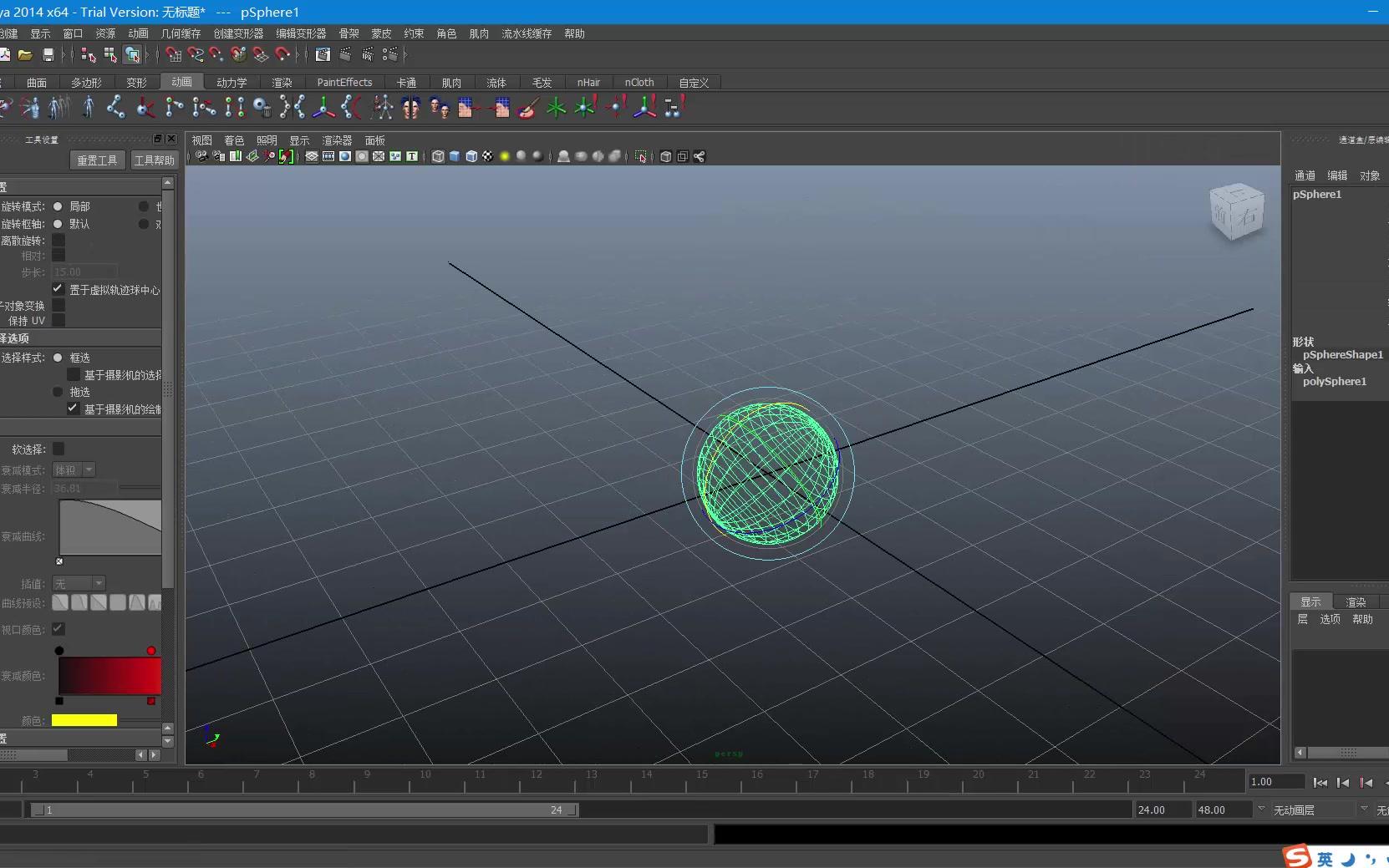Open a scene with the folder icon

pyautogui.click(x=25, y=55)
